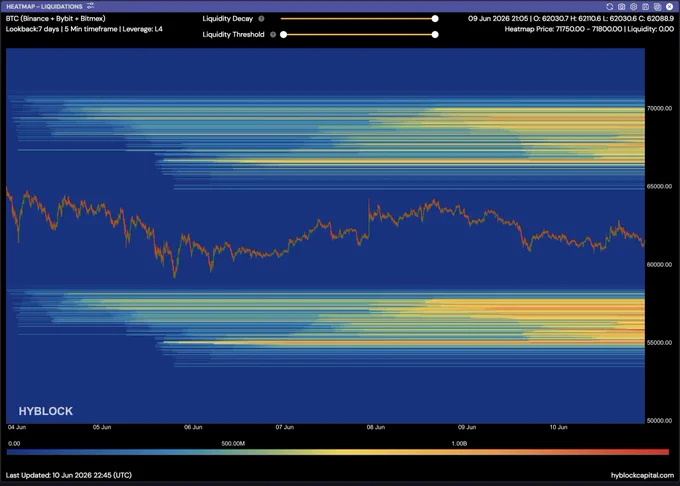
Task: Click the 08 Jun date axis label
Action: point(376,427)
